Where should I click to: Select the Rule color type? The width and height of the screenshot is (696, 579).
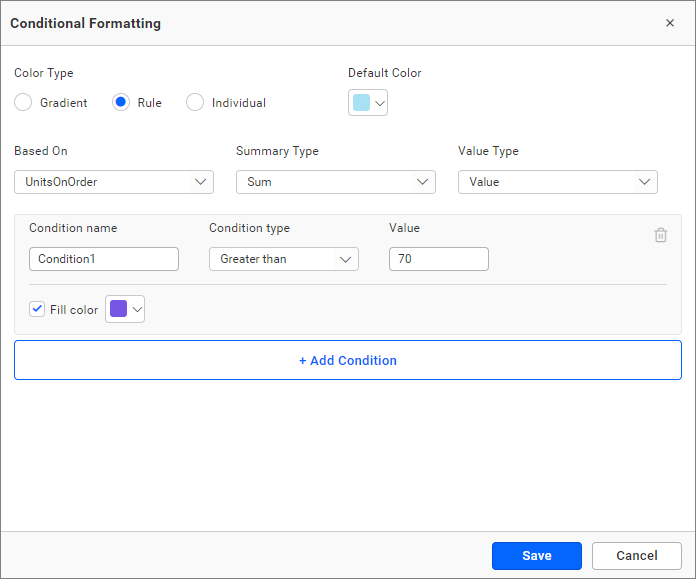121,102
